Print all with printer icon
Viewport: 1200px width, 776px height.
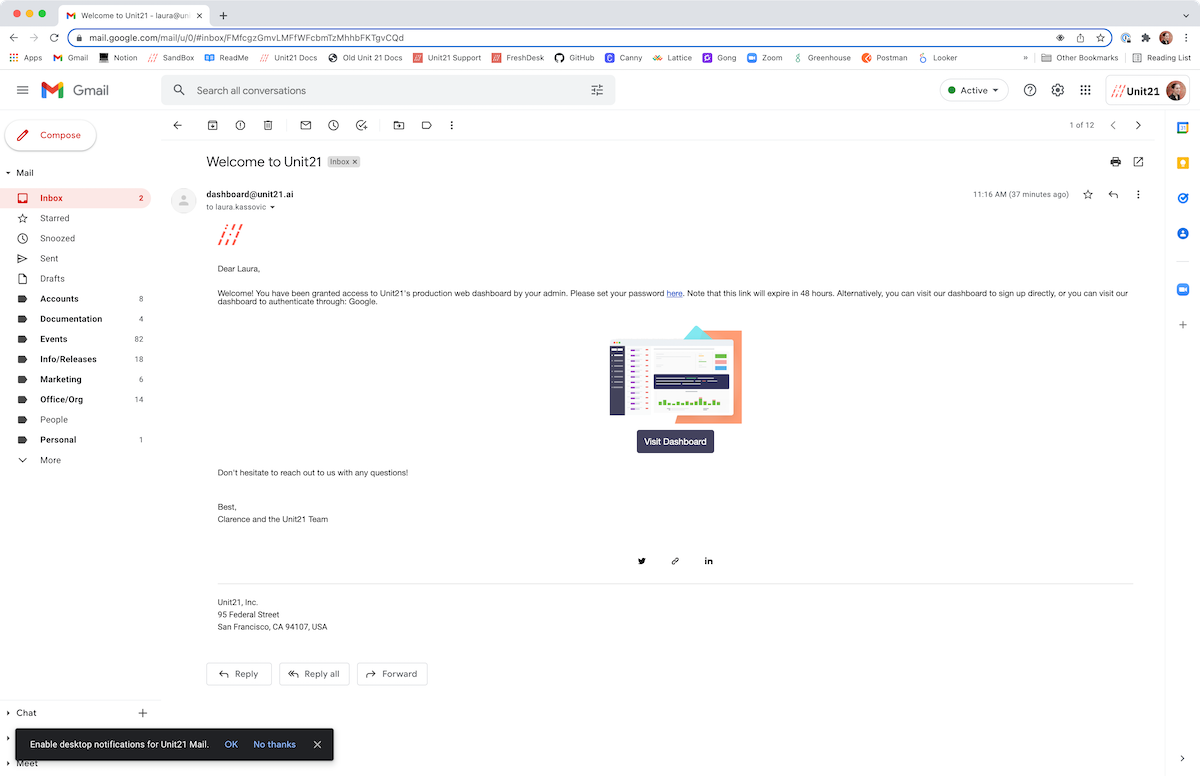tap(1115, 161)
